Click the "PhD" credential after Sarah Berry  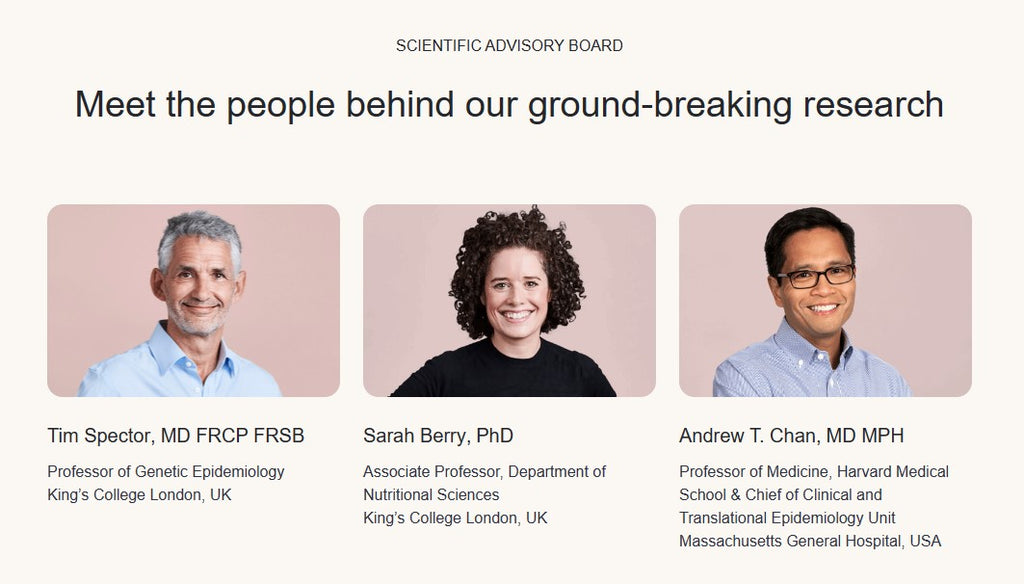(x=495, y=436)
